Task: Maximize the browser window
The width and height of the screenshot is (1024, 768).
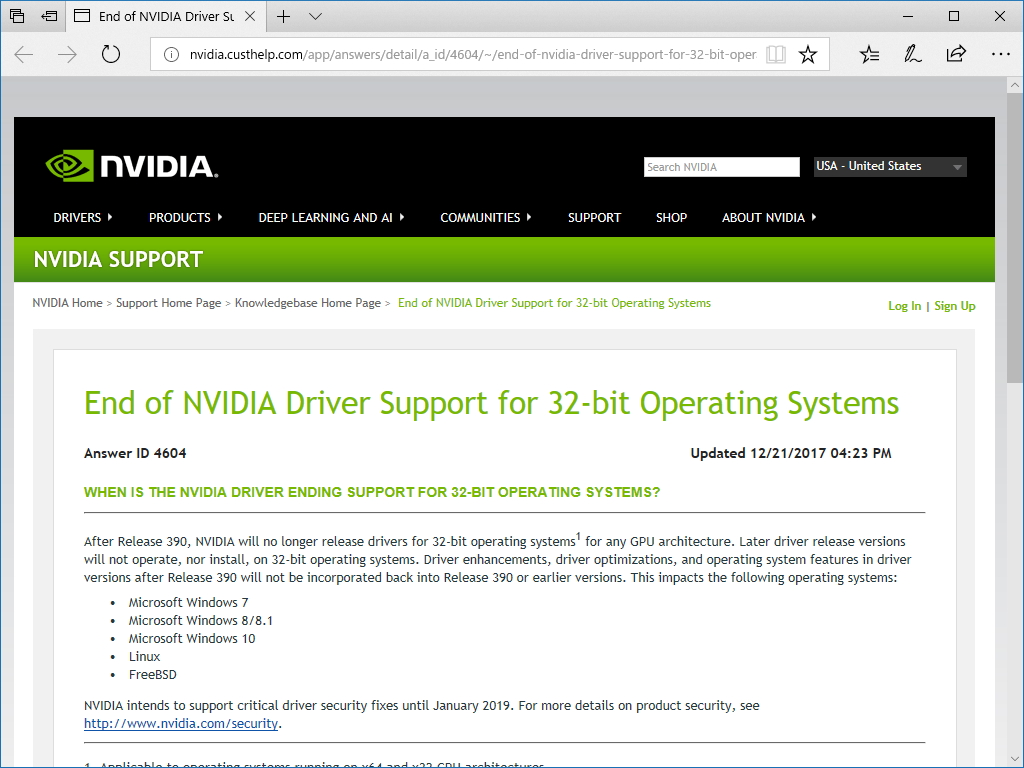Action: click(x=954, y=16)
